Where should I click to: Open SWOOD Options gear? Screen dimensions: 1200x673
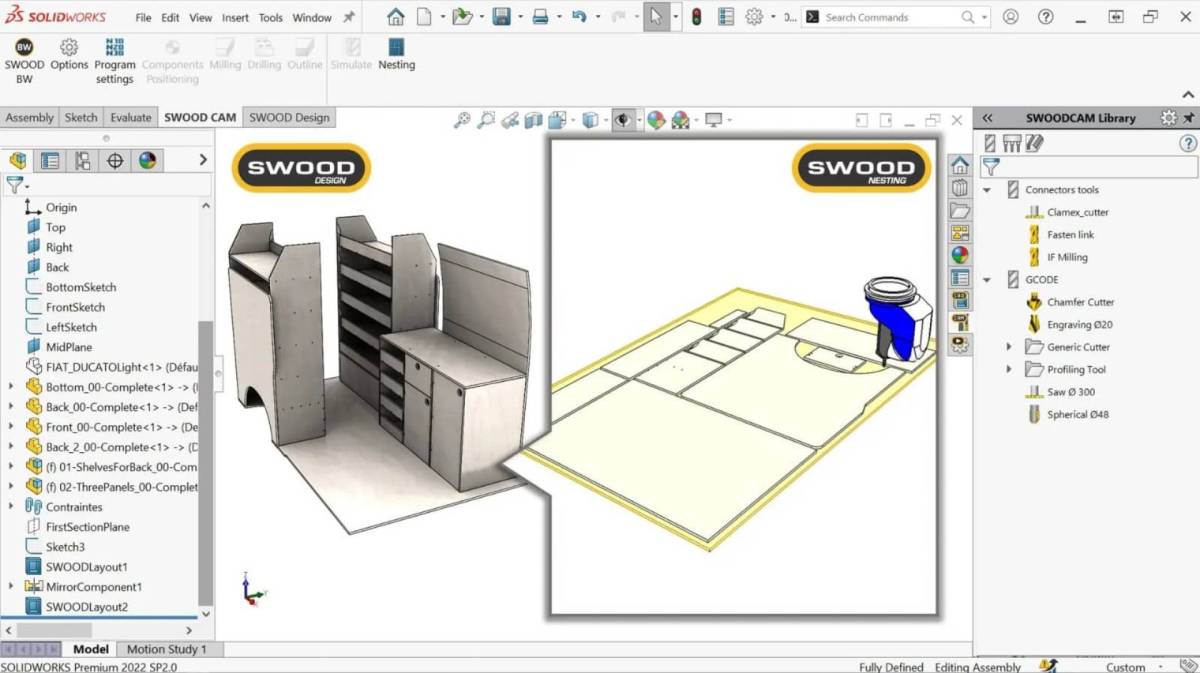point(69,55)
